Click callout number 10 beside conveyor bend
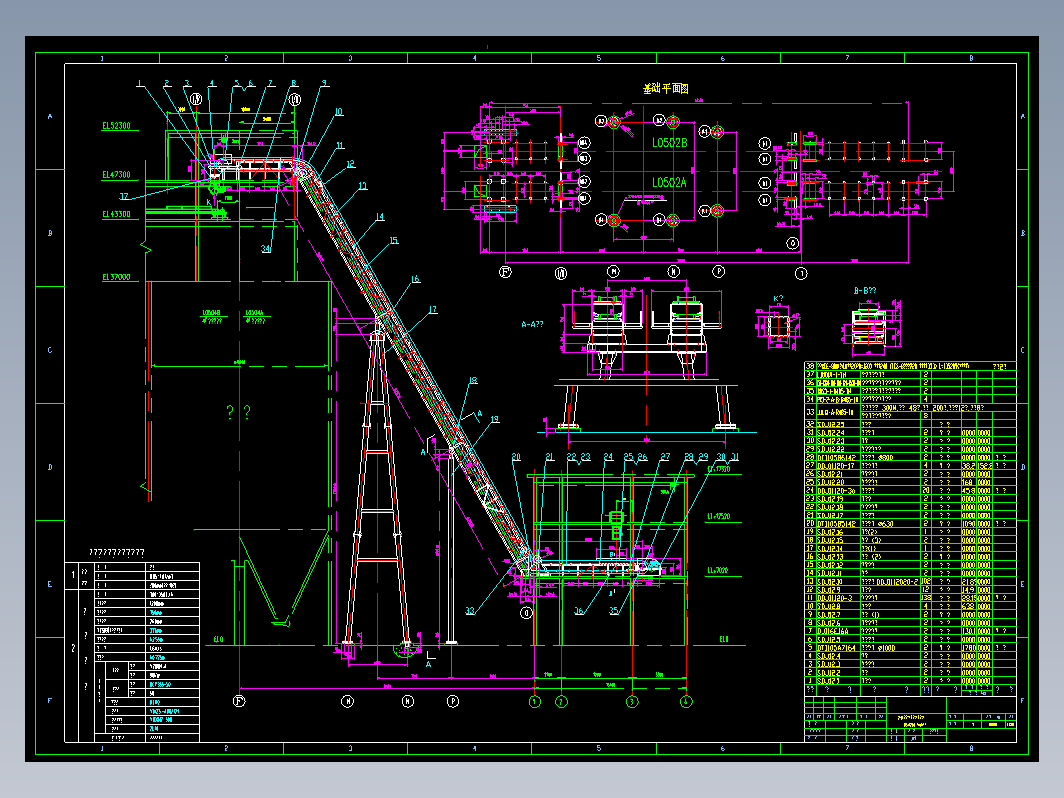The height and width of the screenshot is (798, 1064). click(x=339, y=112)
